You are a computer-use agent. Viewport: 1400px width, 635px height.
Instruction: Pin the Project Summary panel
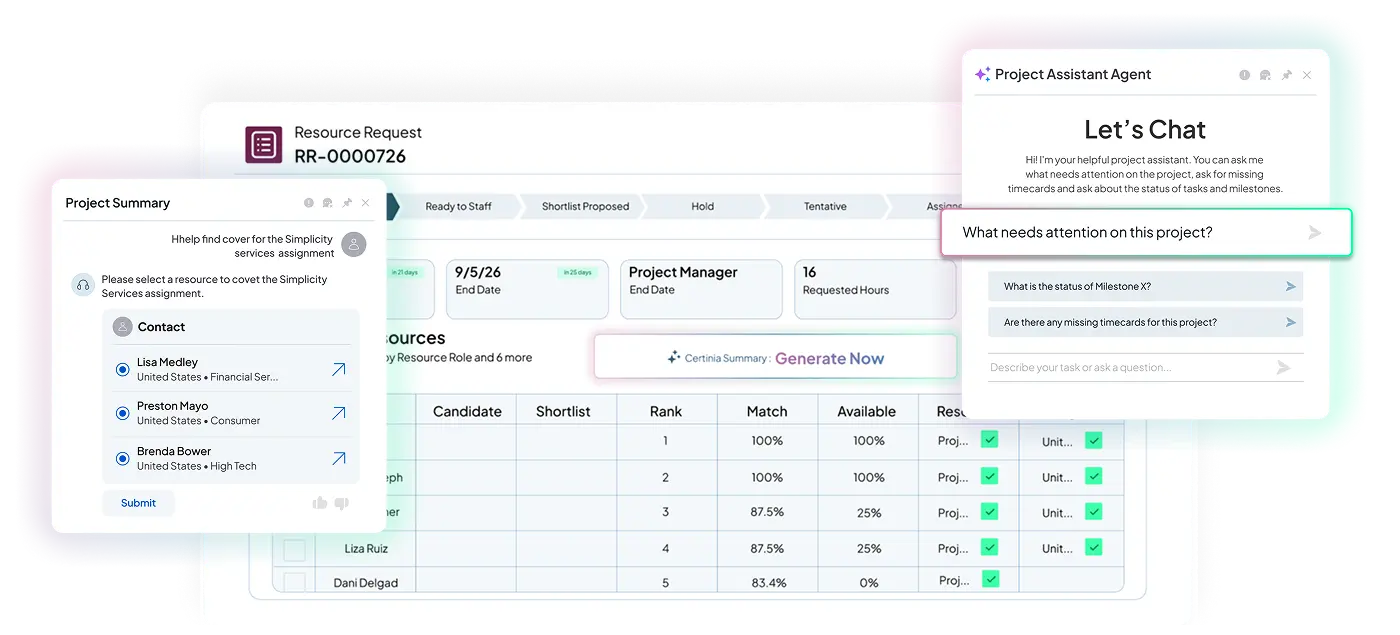coord(346,203)
